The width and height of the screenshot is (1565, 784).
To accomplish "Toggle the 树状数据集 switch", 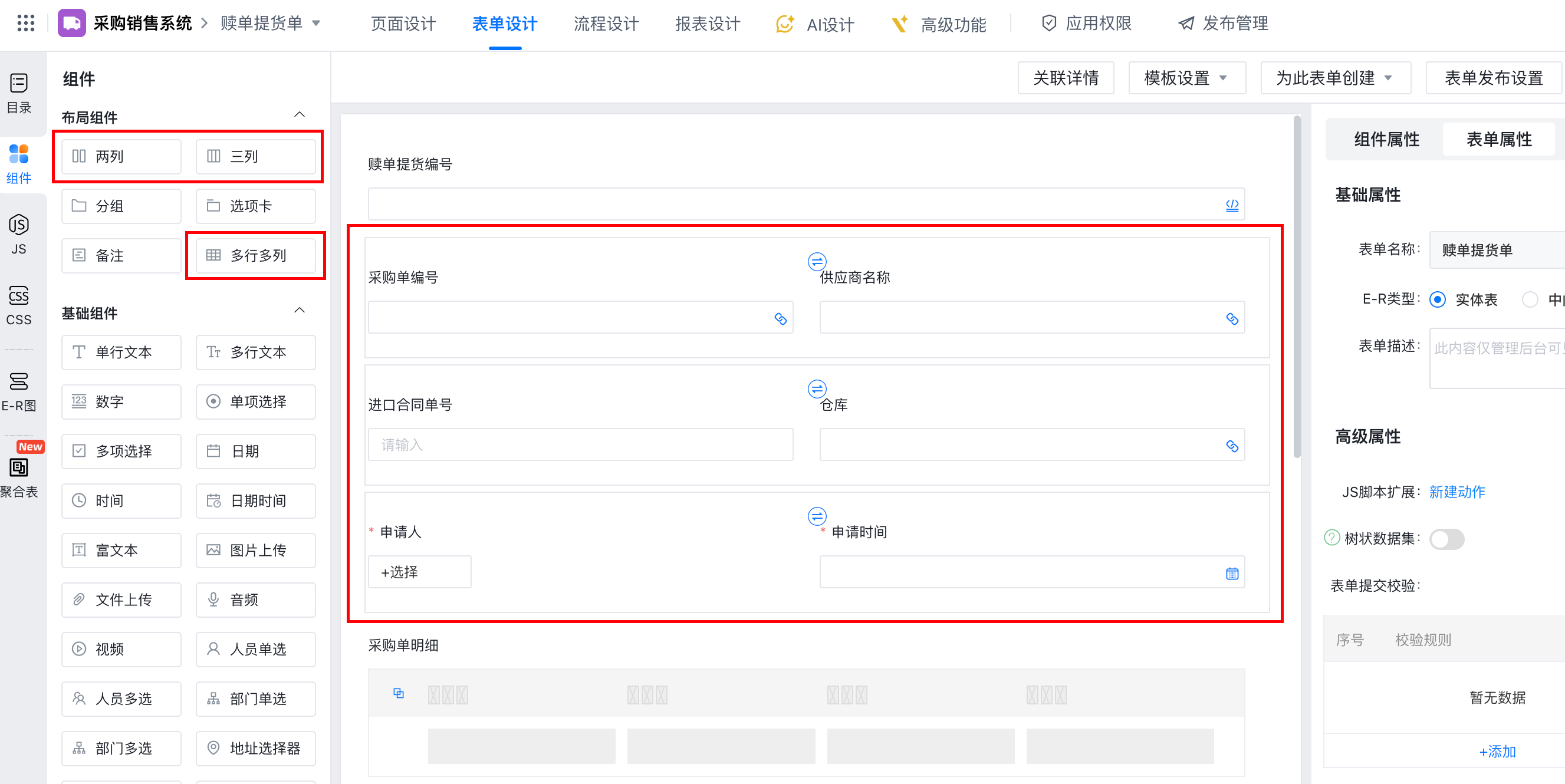I will tap(1446, 539).
